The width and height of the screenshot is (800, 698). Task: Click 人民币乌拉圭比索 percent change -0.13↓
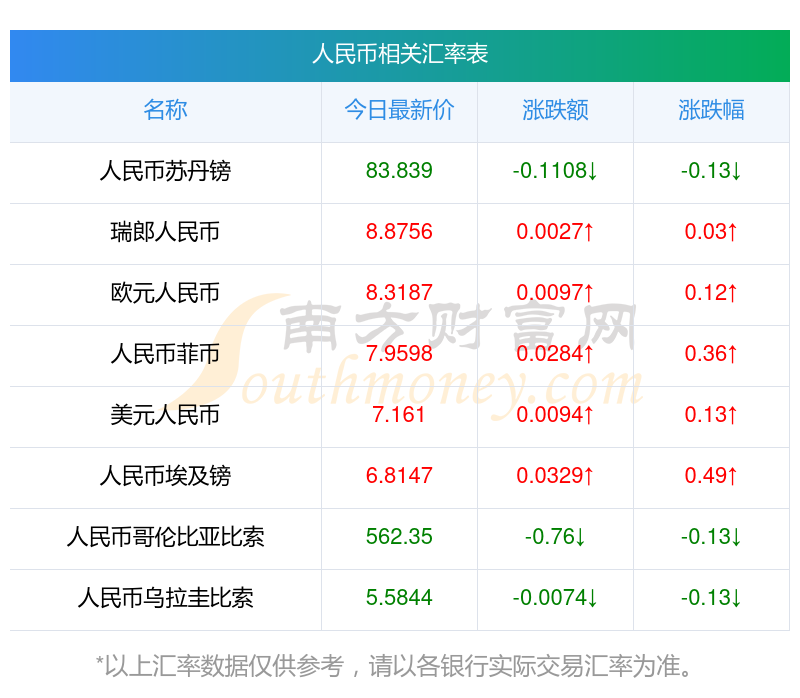tap(711, 597)
